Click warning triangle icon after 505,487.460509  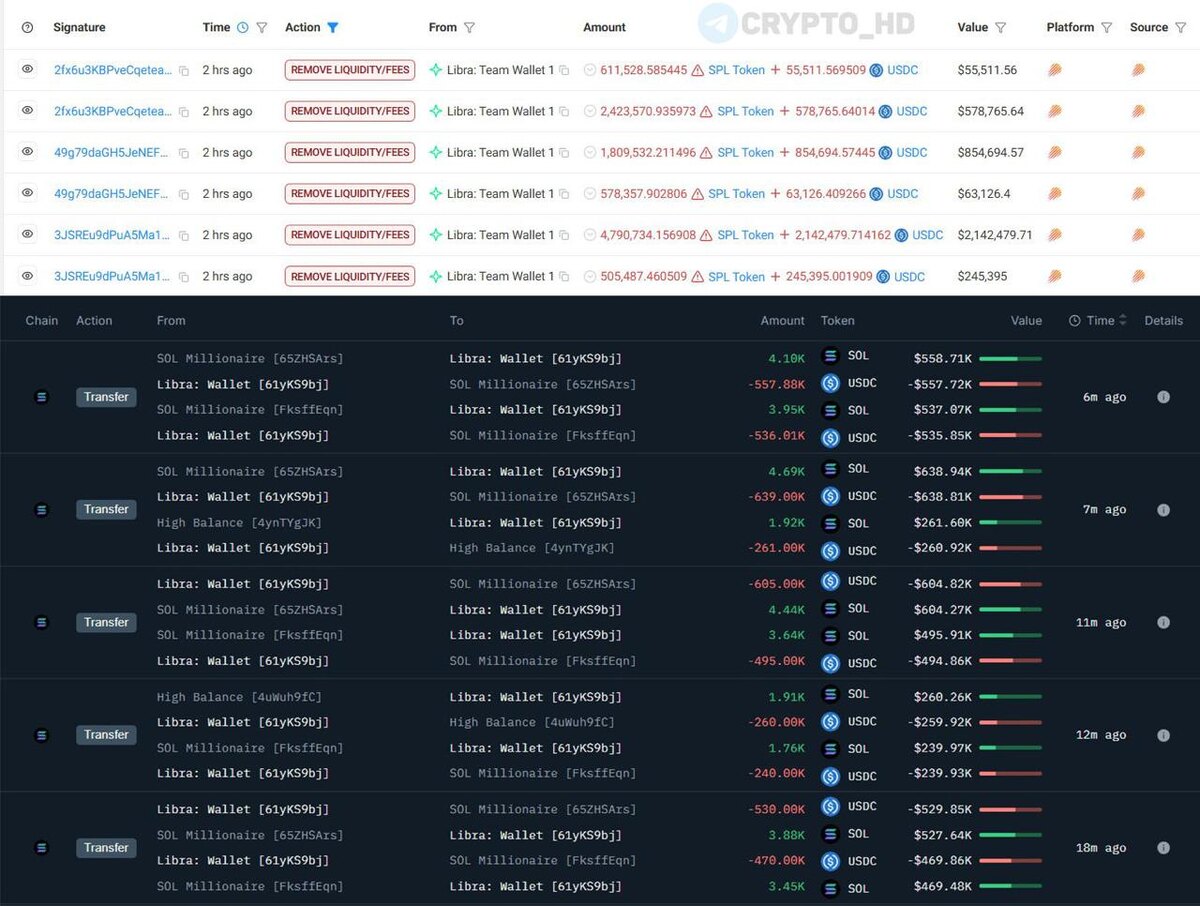click(697, 277)
